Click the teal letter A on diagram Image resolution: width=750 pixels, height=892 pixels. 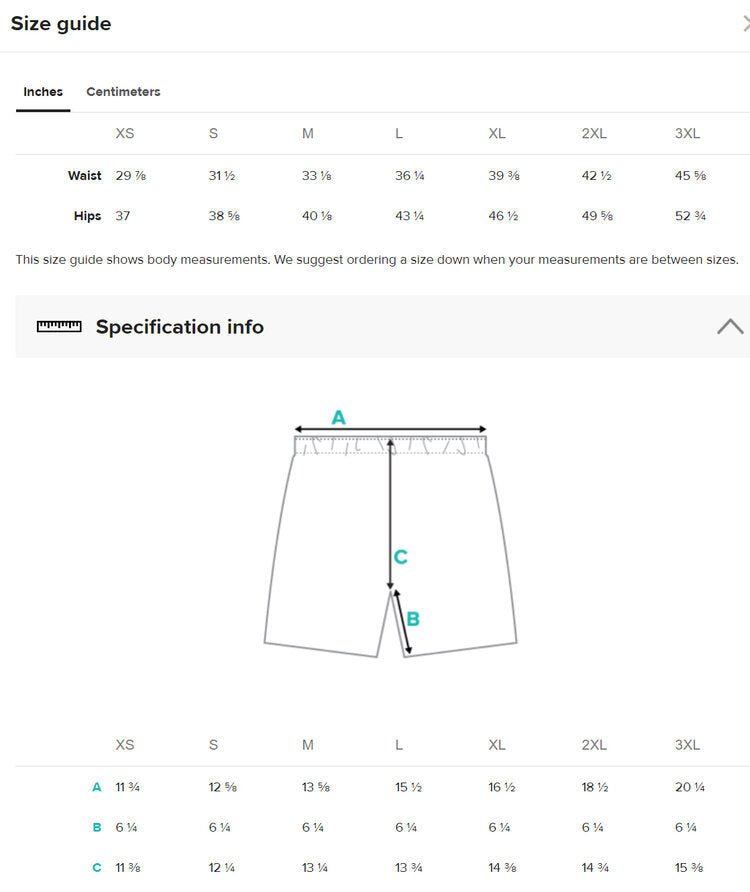pos(338,417)
